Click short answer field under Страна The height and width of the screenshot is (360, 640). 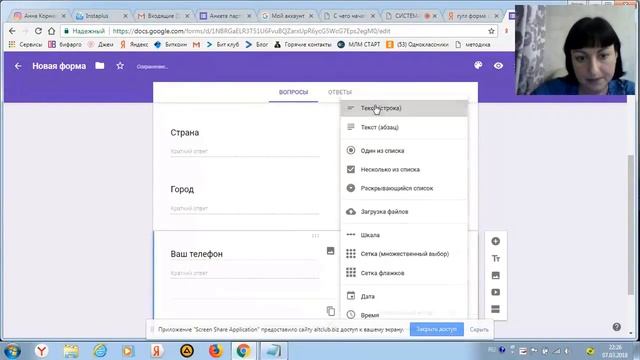(245, 151)
